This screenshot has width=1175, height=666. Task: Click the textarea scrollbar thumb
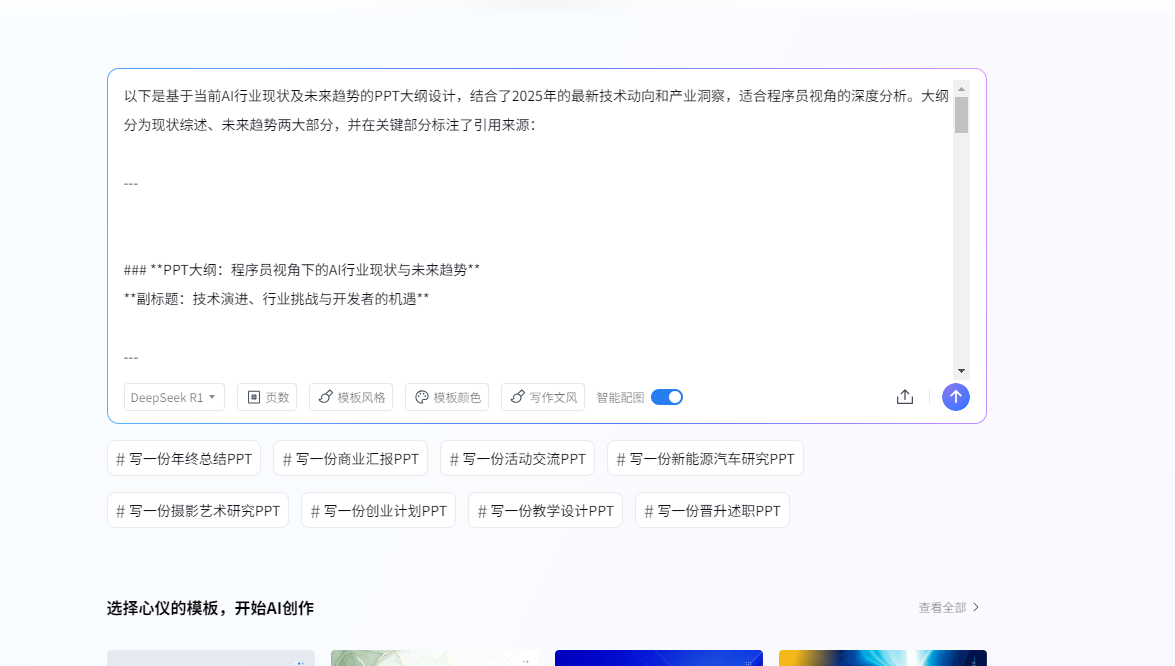961,115
